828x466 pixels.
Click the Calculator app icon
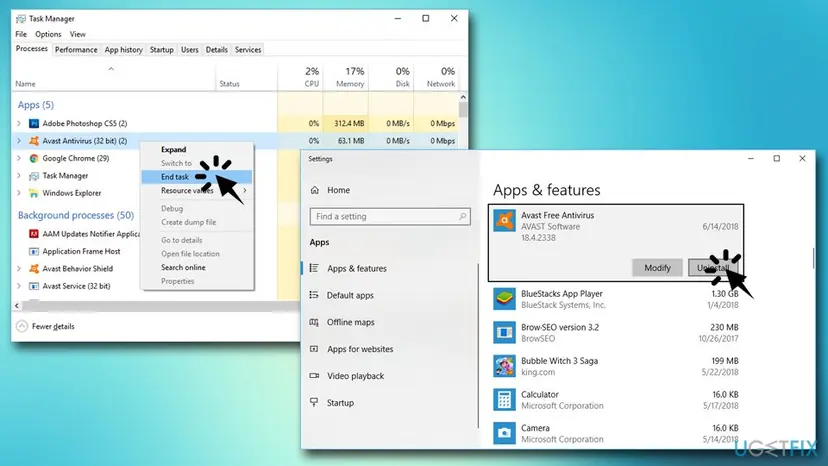pyautogui.click(x=504, y=399)
